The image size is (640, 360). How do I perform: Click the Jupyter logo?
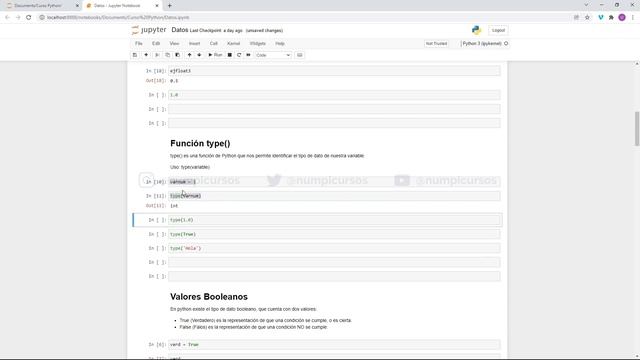[x=149, y=30]
